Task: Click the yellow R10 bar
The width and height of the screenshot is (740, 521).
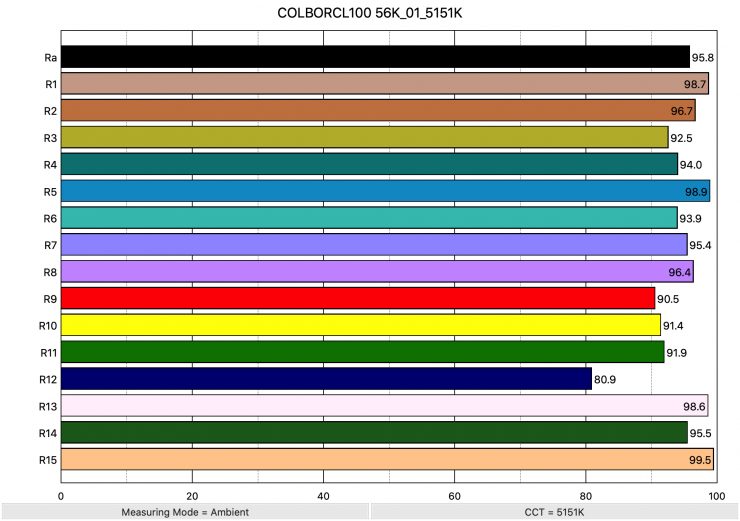Action: pos(360,325)
